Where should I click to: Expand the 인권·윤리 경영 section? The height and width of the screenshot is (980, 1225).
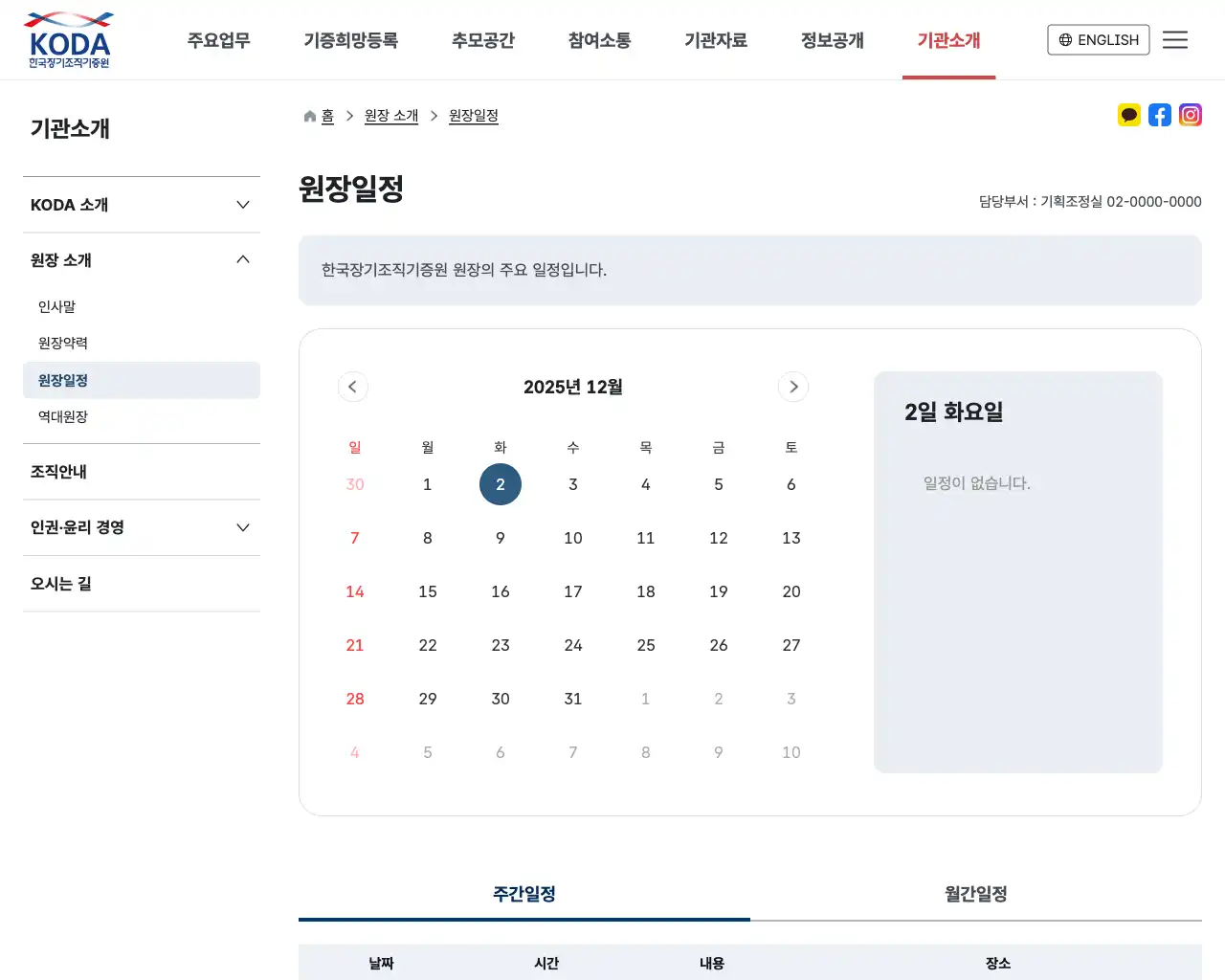[141, 527]
